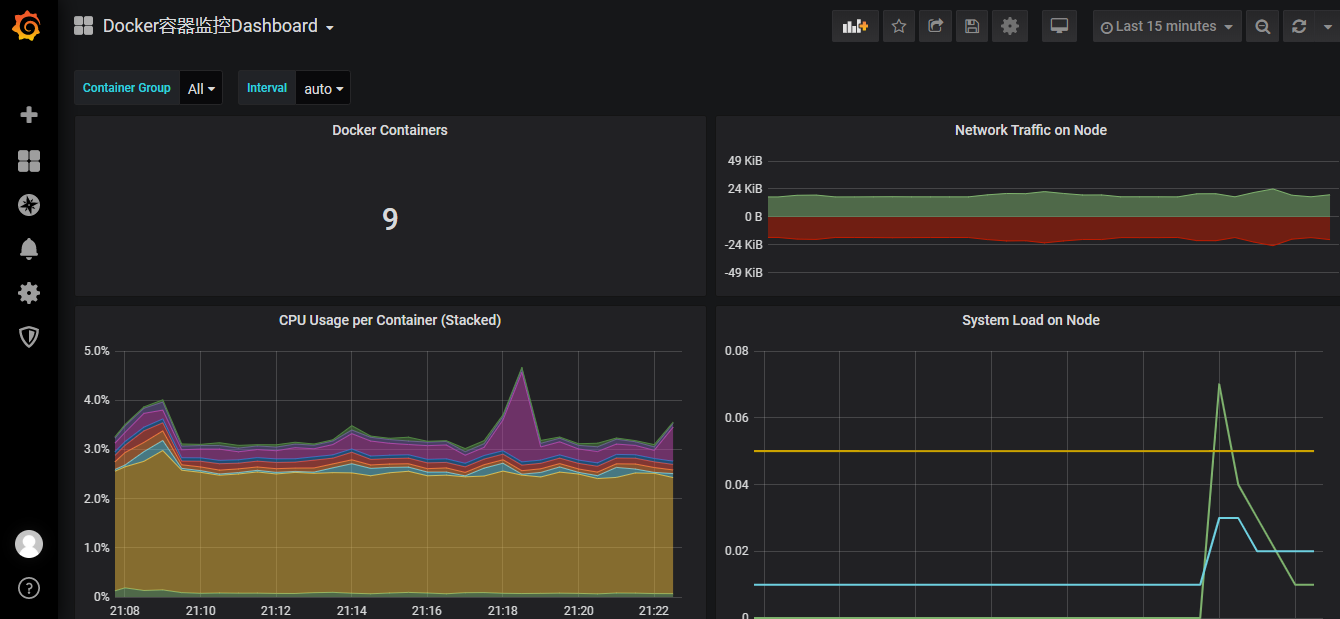Star this dashboard as favorite
This screenshot has height=619, width=1340.
click(898, 27)
